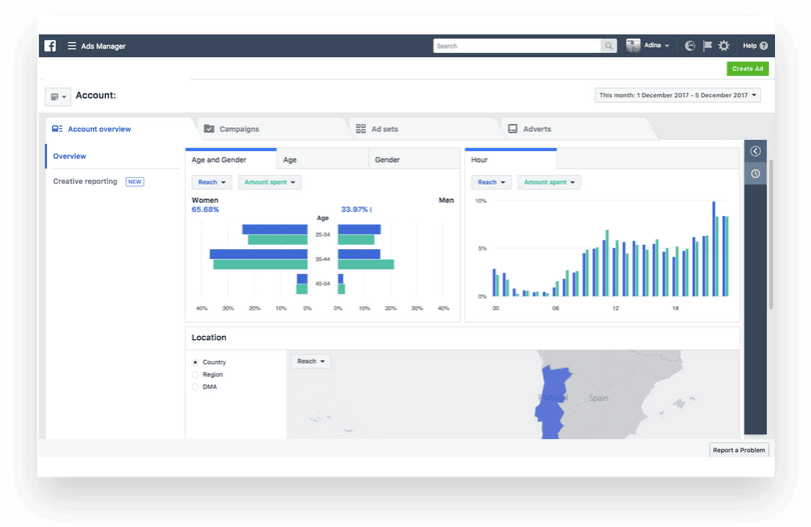The width and height of the screenshot is (811, 527).
Task: Click the collapse panel arrow icon
Action: (x=755, y=151)
